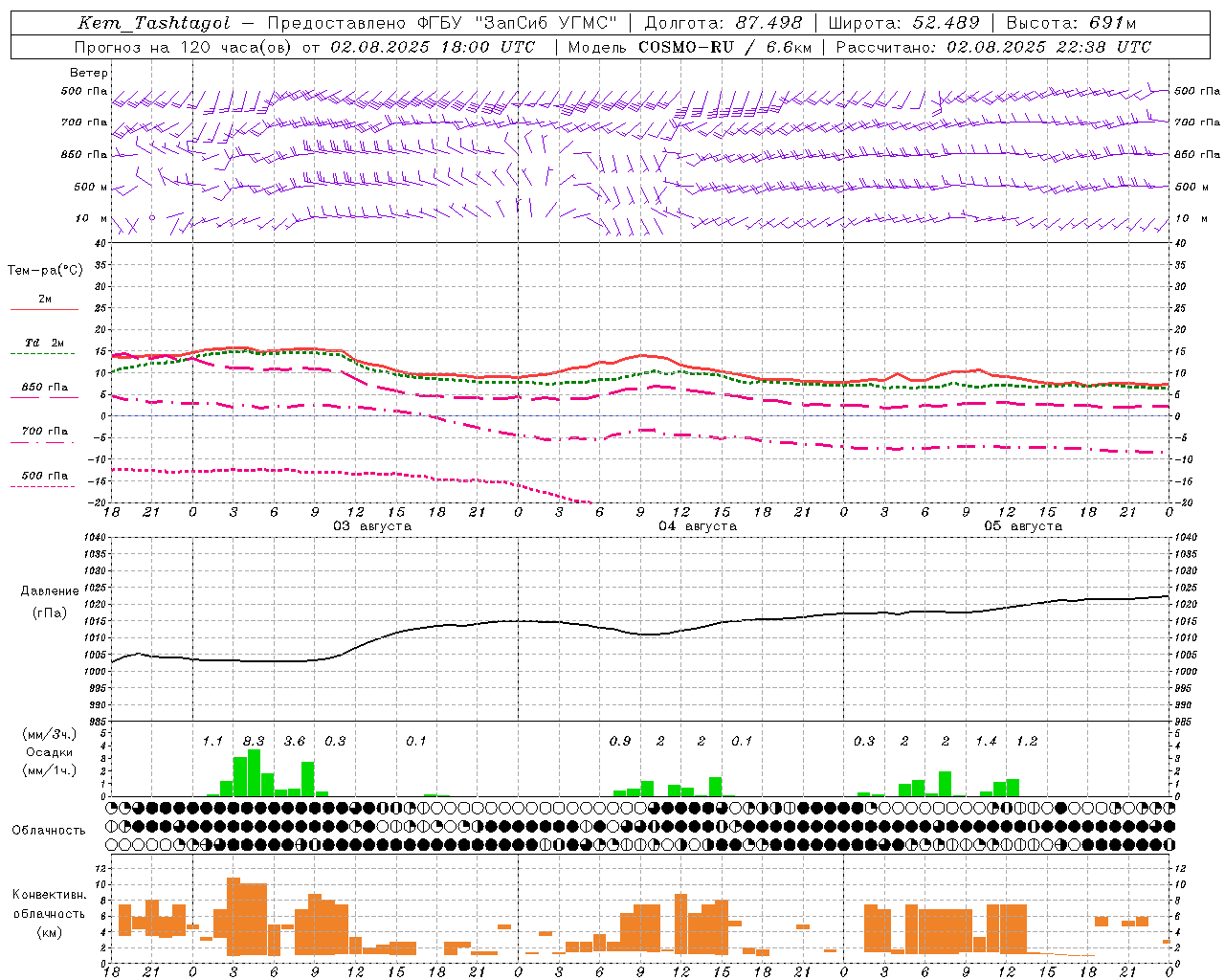Click the 'Тем-ра(°C)' temperature panel label
Screen dimensions: 1225x980
pos(45,271)
